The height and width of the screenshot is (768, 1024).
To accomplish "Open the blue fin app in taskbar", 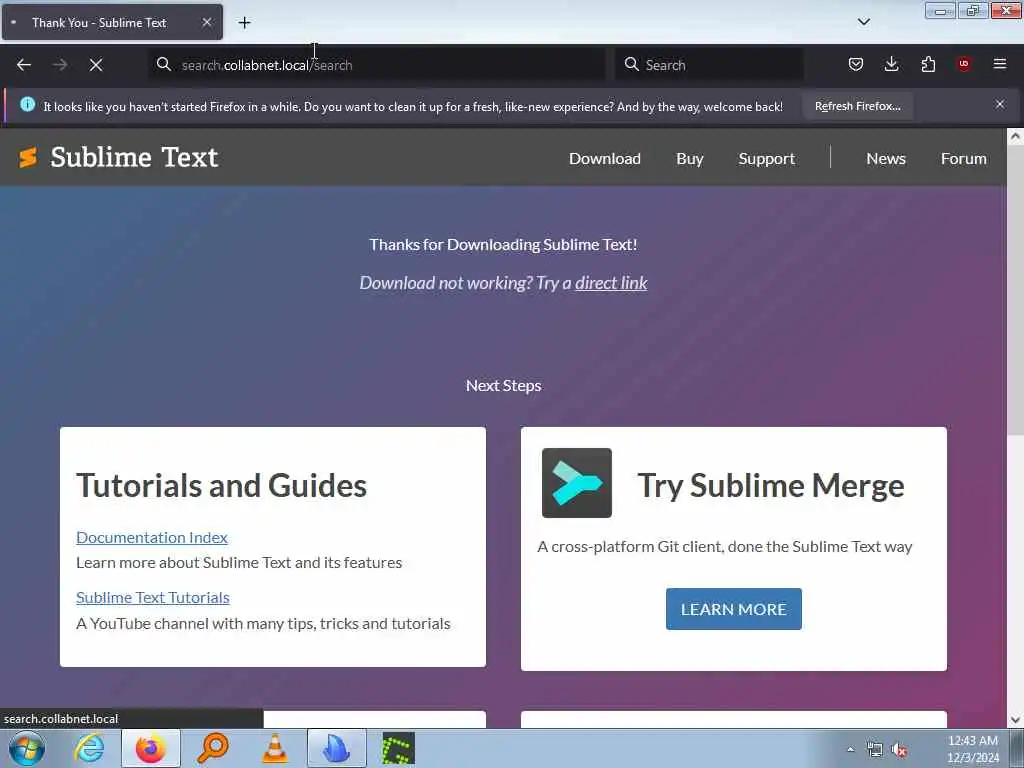I will (336, 748).
